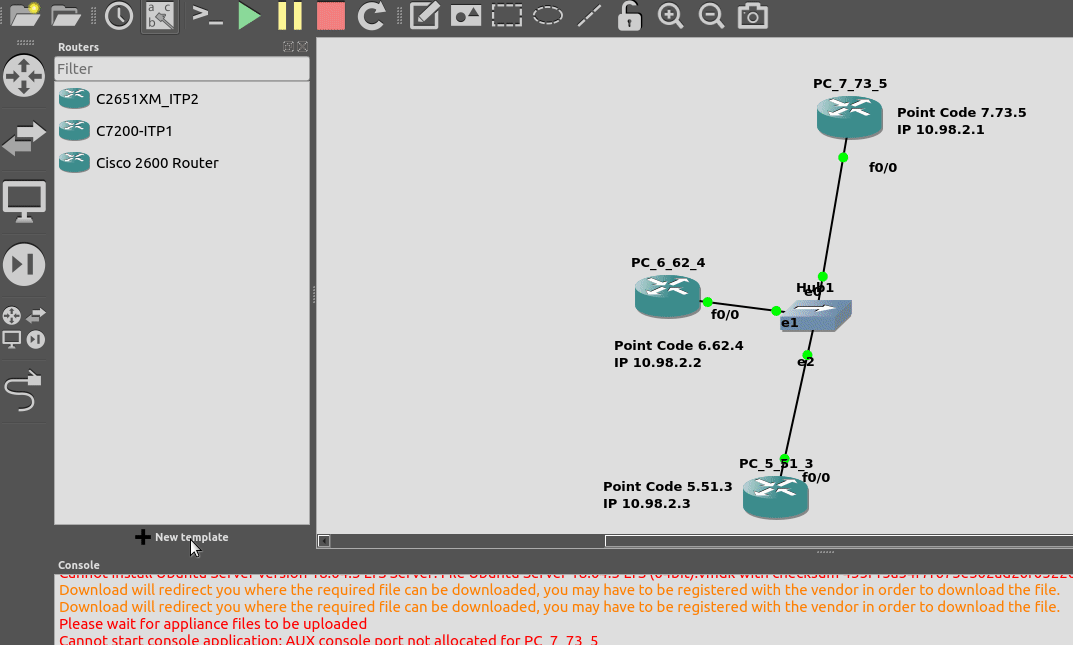Zoom out of the topology

pyautogui.click(x=711, y=16)
